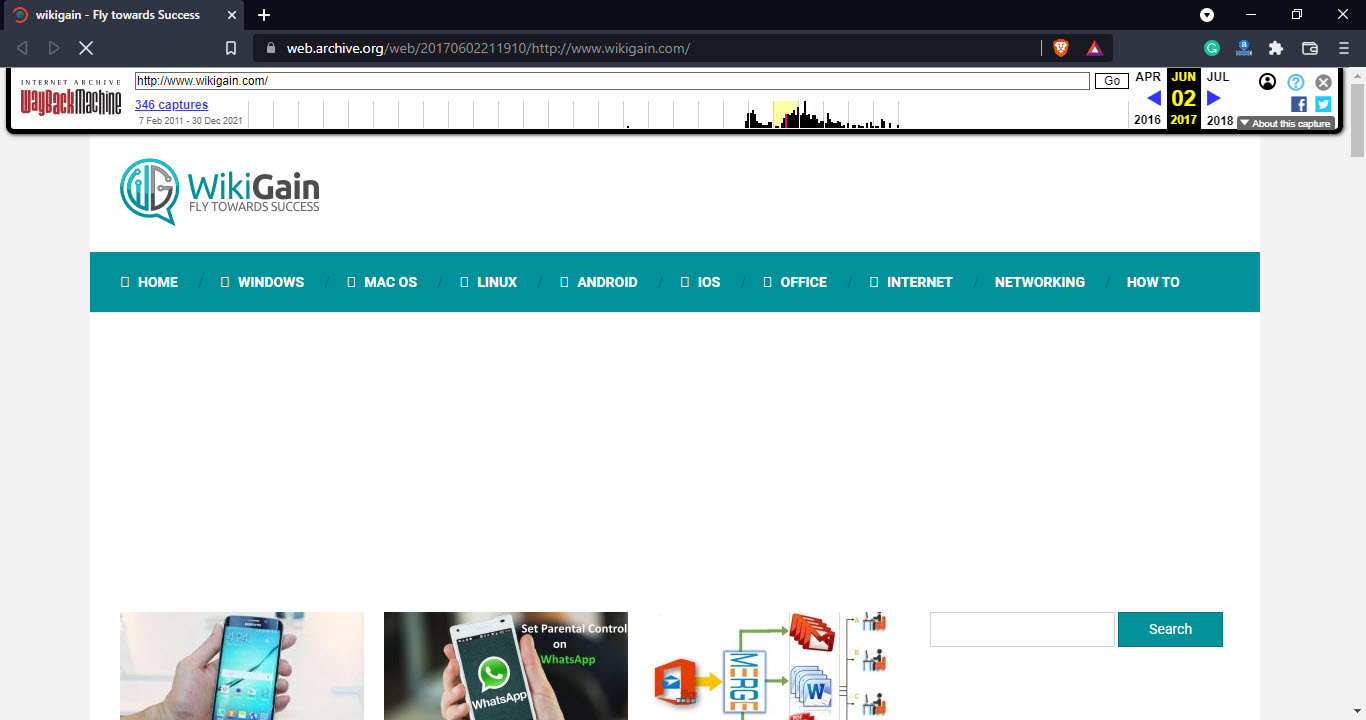Click the blue extension icon beside Grammarly
1366x720 pixels.
pos(1244,48)
